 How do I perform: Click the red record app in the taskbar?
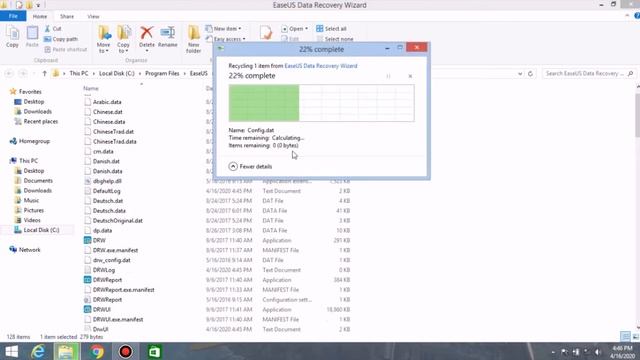click(125, 351)
